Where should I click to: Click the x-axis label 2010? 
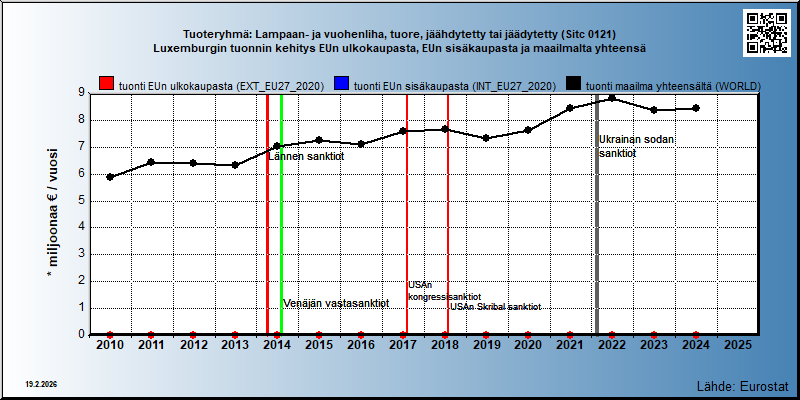pyautogui.click(x=110, y=345)
